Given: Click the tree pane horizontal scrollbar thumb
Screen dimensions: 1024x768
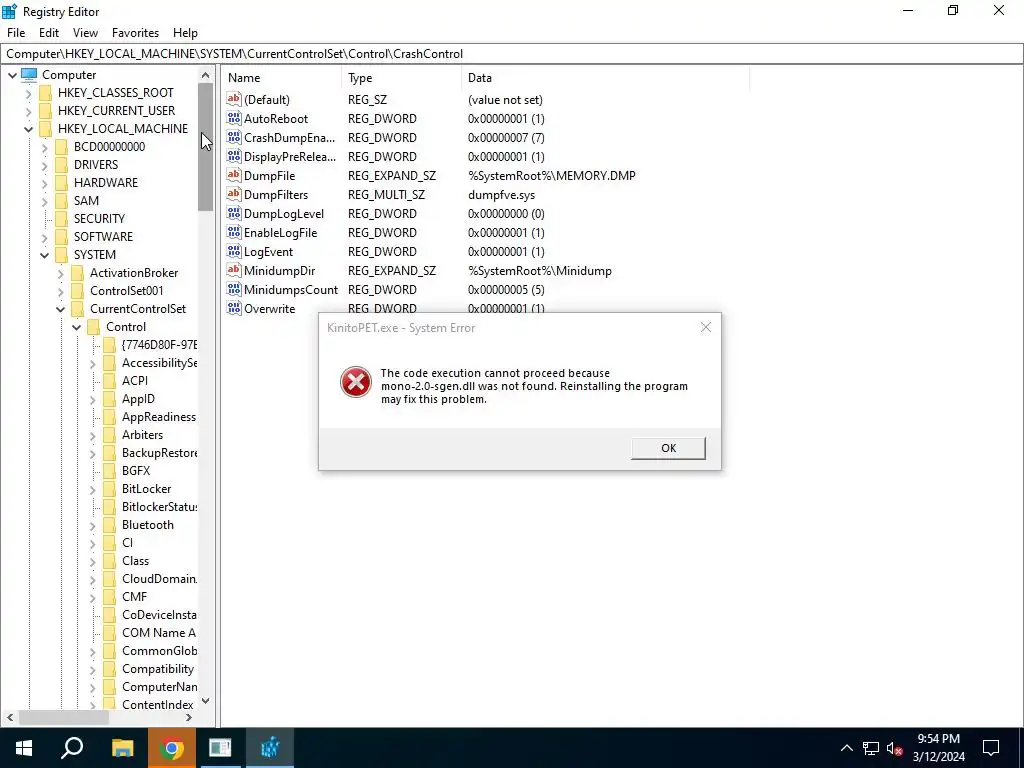Looking at the screenshot, I should click(63, 717).
